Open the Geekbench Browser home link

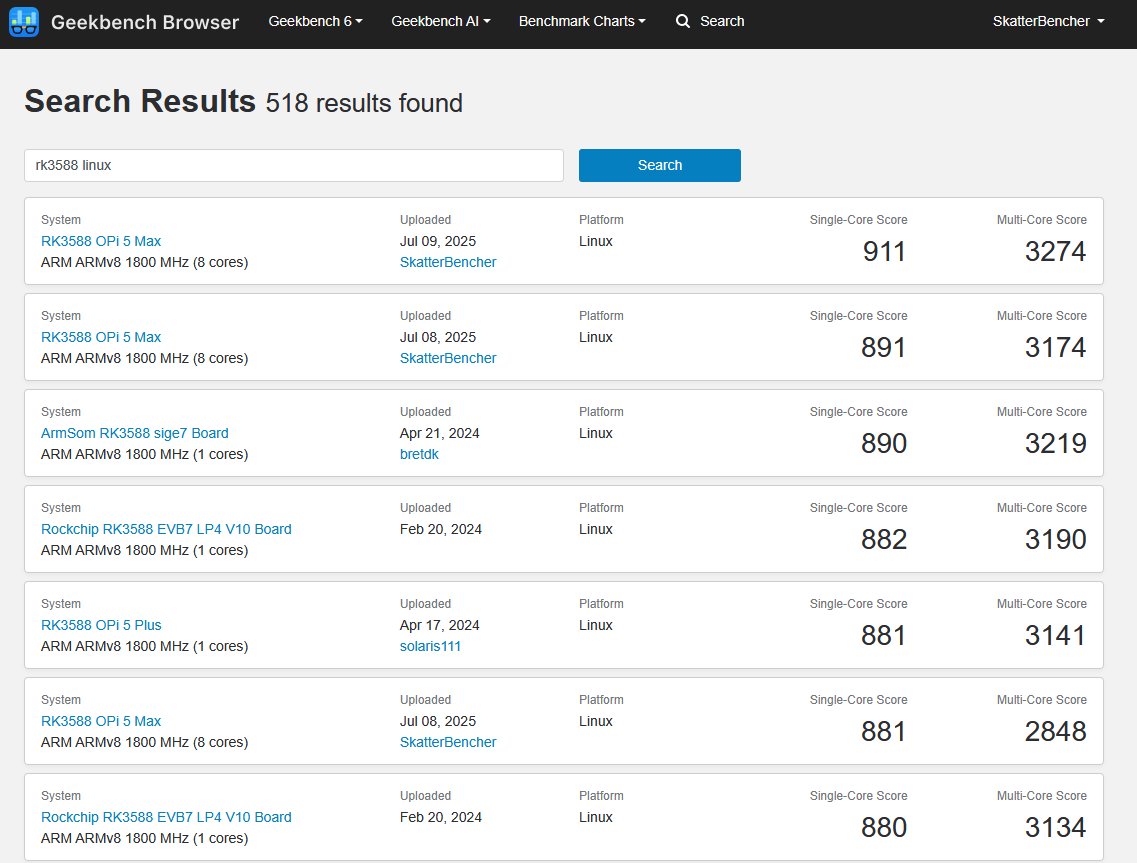144,22
